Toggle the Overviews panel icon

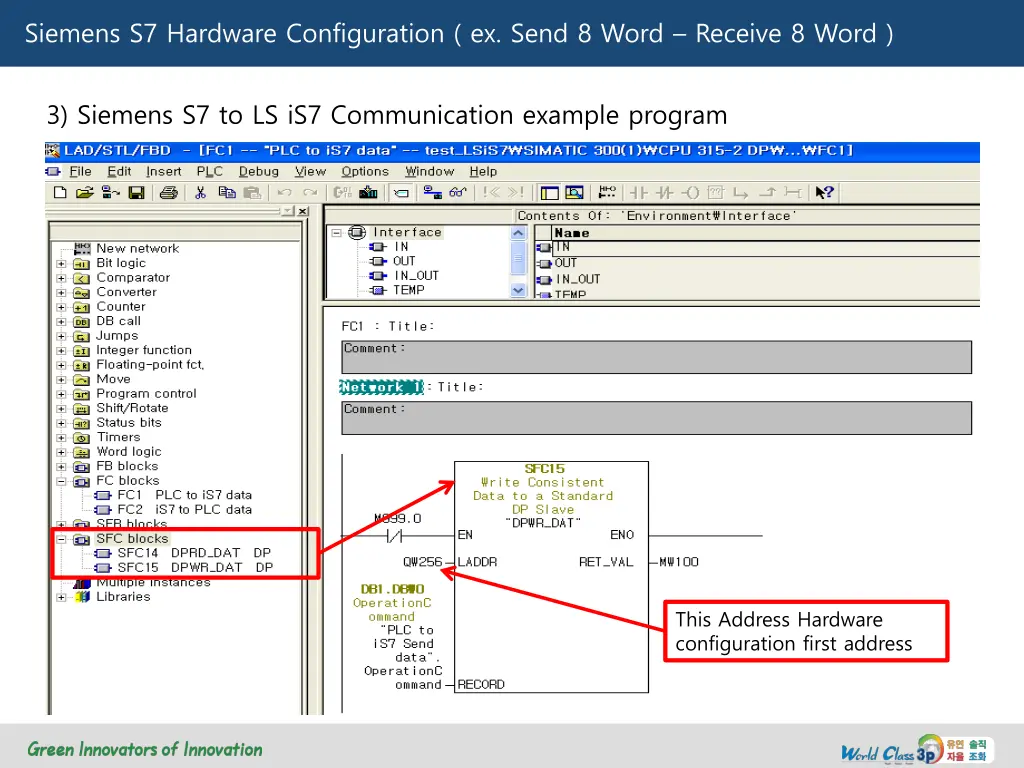(x=550, y=193)
